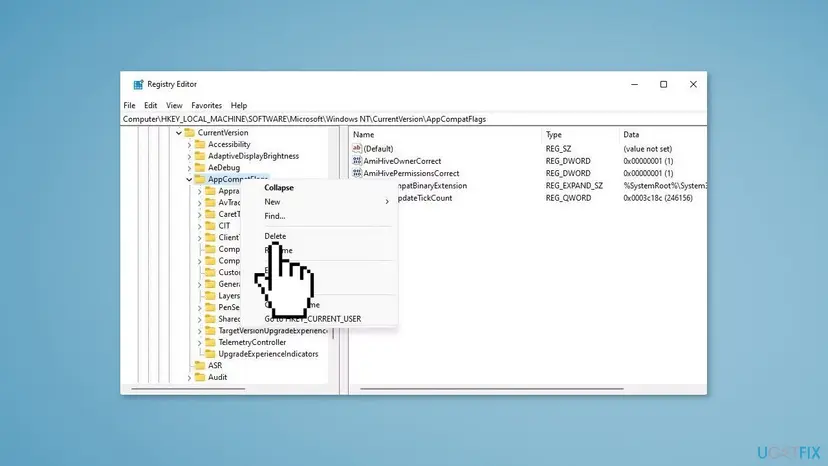The width and height of the screenshot is (828, 466).
Task: Minimize the Registry Editor window
Action: pyautogui.click(x=635, y=85)
